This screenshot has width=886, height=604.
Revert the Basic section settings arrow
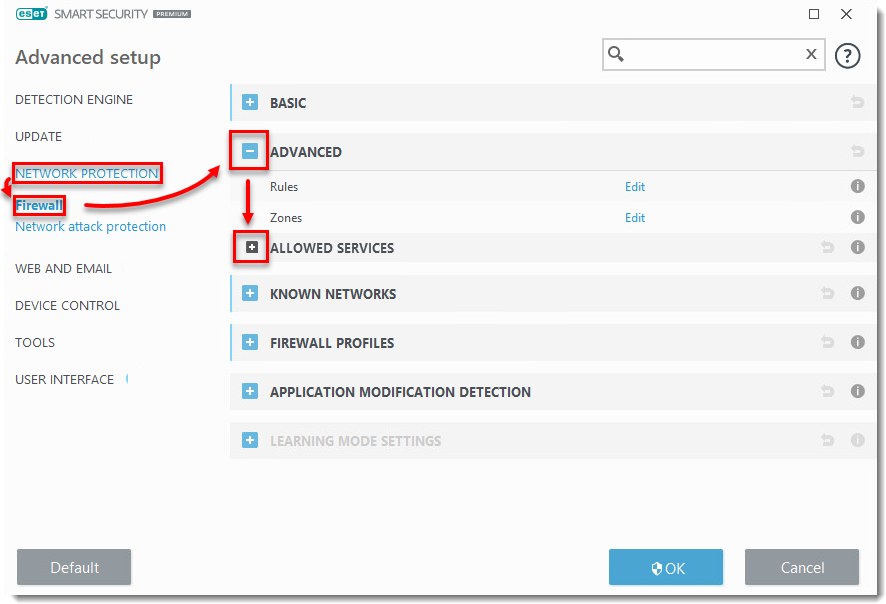point(857,103)
